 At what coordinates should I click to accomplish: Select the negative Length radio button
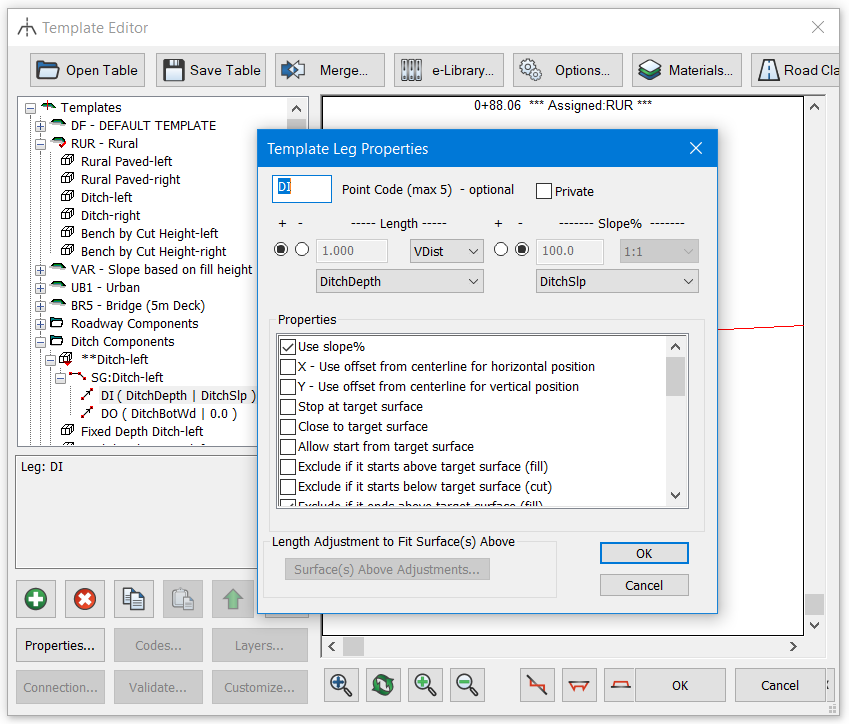tap(302, 249)
